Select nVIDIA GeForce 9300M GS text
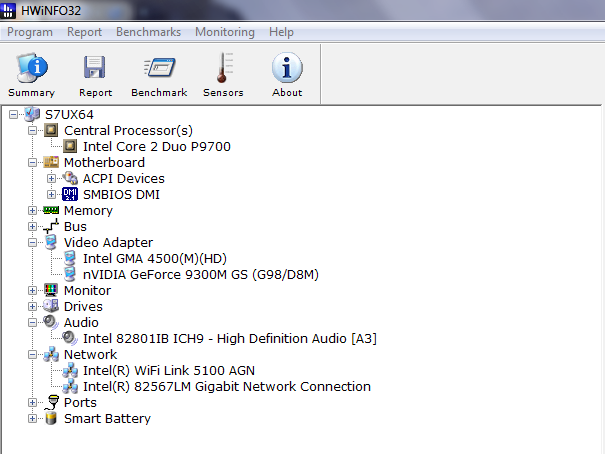 tap(201, 275)
